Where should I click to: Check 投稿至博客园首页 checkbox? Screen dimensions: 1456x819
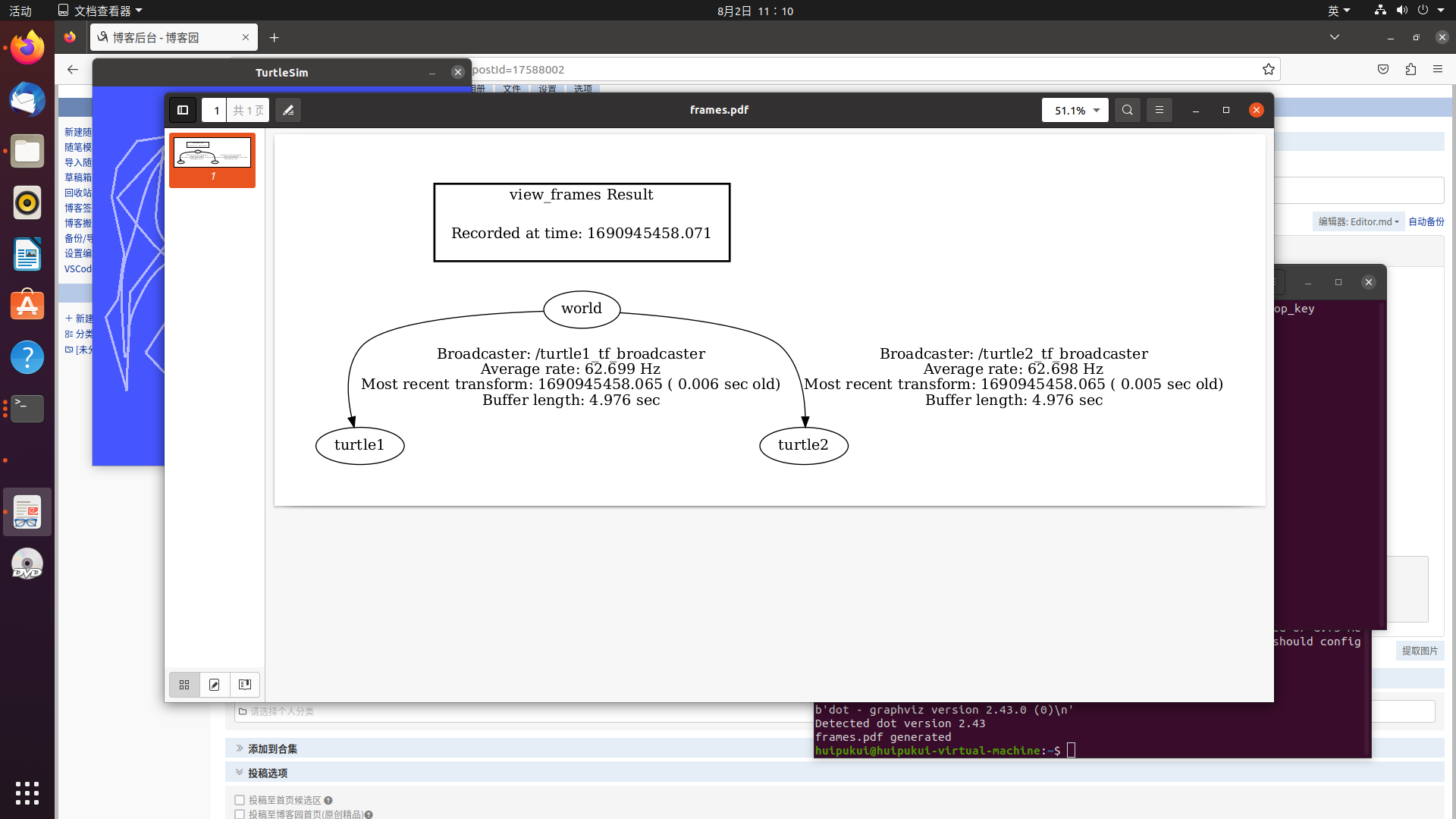click(240, 814)
